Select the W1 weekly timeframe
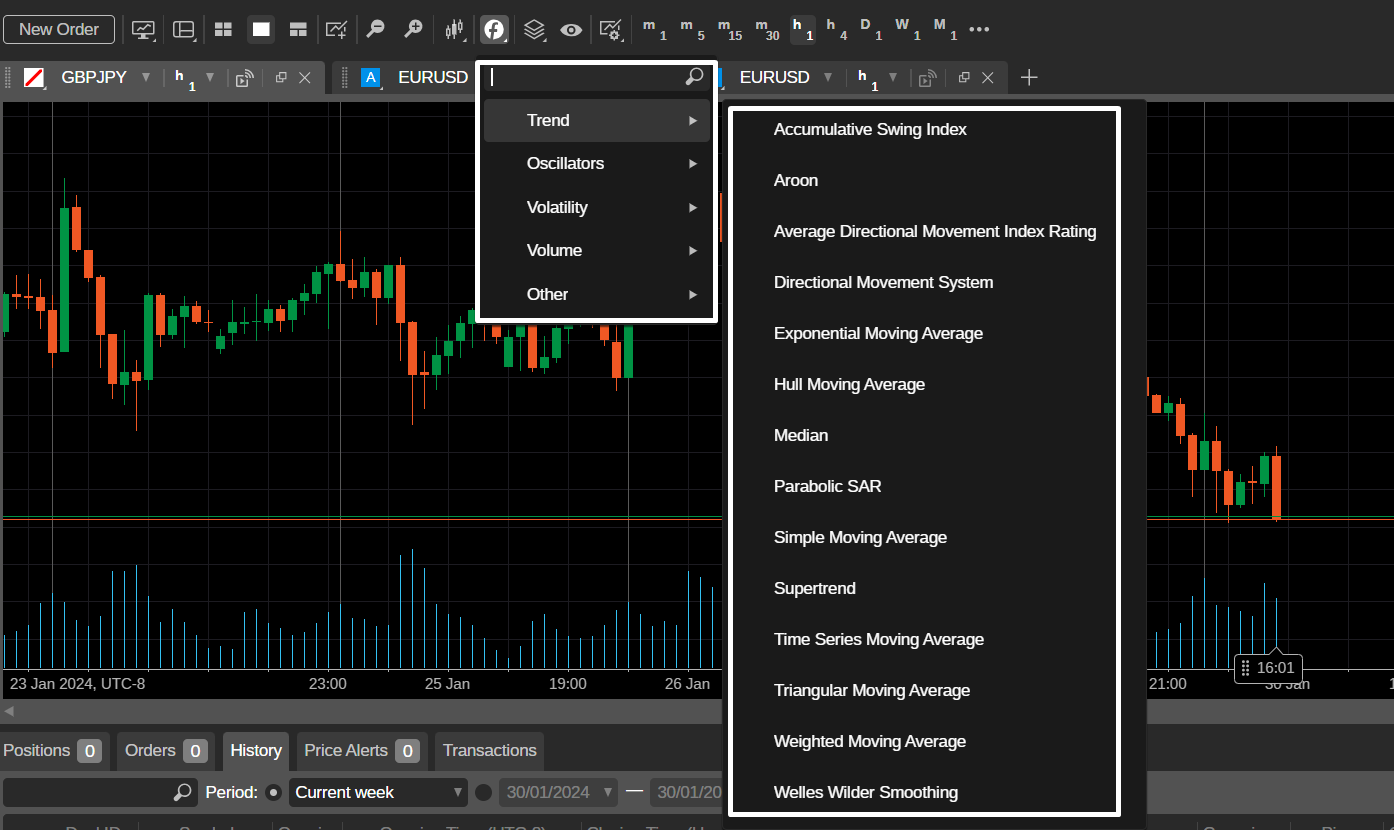This screenshot has width=1394, height=830. tap(908, 29)
